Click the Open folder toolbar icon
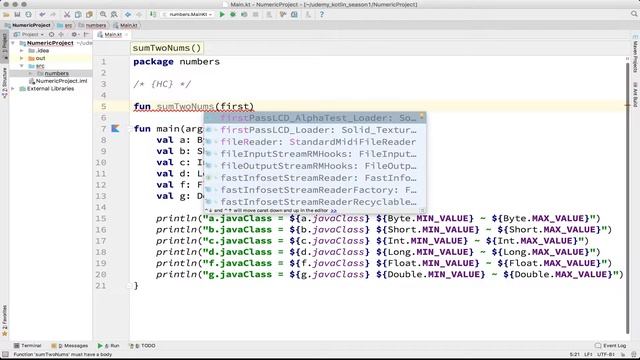The width and height of the screenshot is (640, 360). pos(6,14)
